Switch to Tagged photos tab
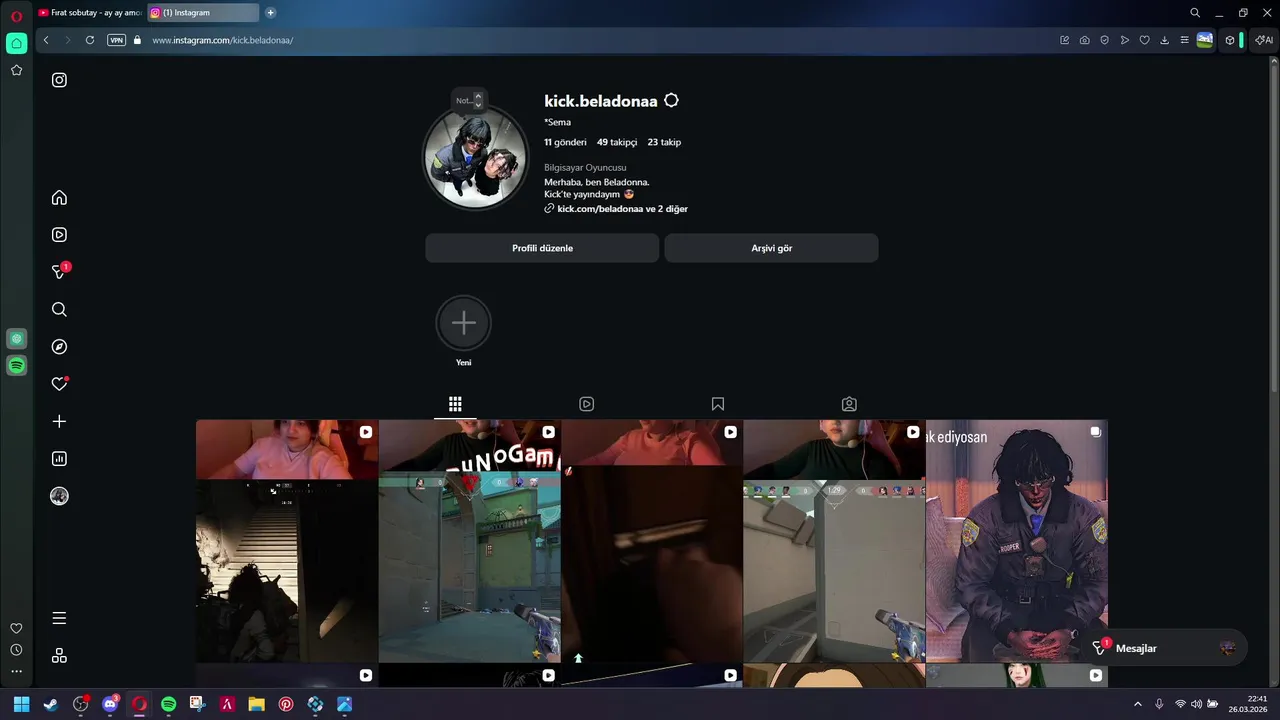Image resolution: width=1280 pixels, height=720 pixels. (849, 404)
